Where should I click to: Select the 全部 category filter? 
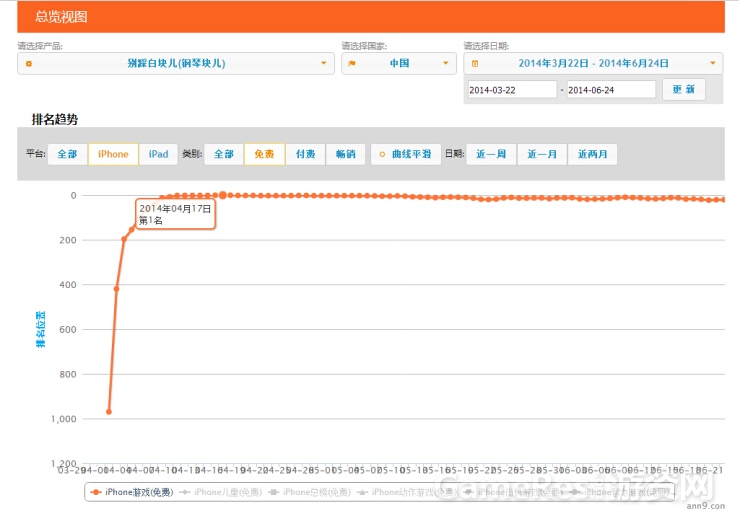[x=224, y=154]
